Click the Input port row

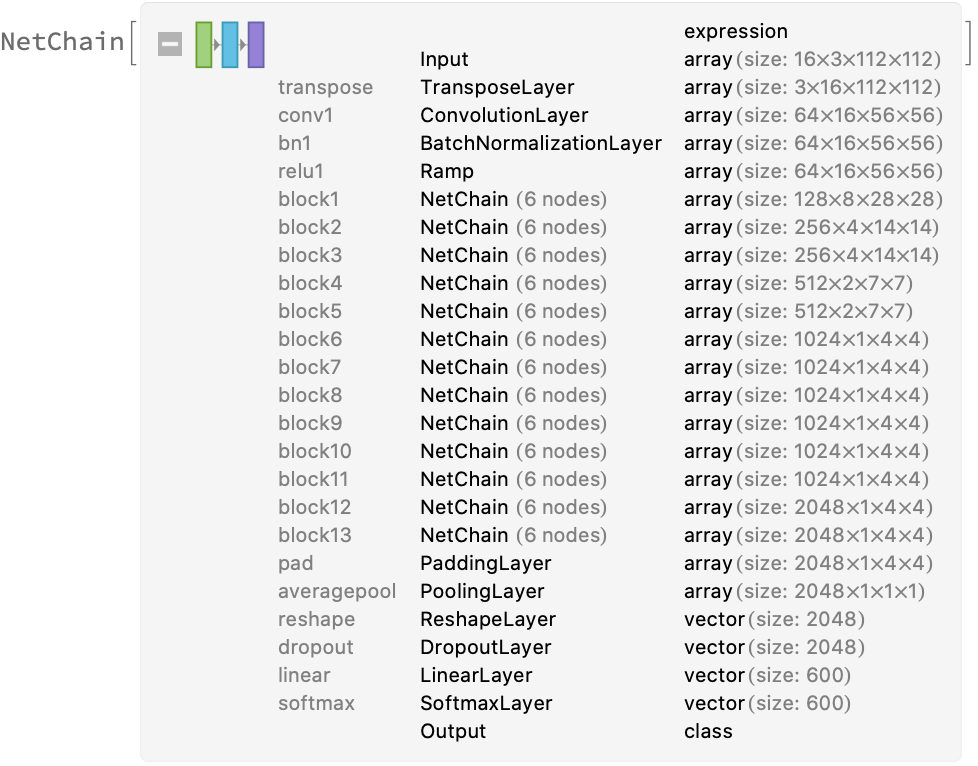[444, 60]
